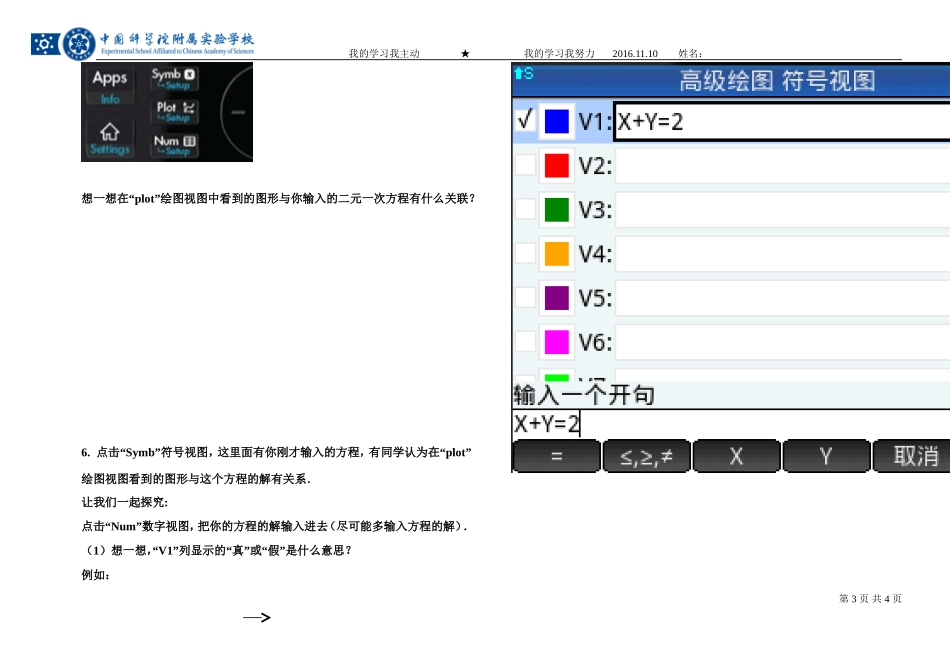This screenshot has height=672, width=950.
Task: Click the empty V6 equation field
Action: click(x=782, y=342)
